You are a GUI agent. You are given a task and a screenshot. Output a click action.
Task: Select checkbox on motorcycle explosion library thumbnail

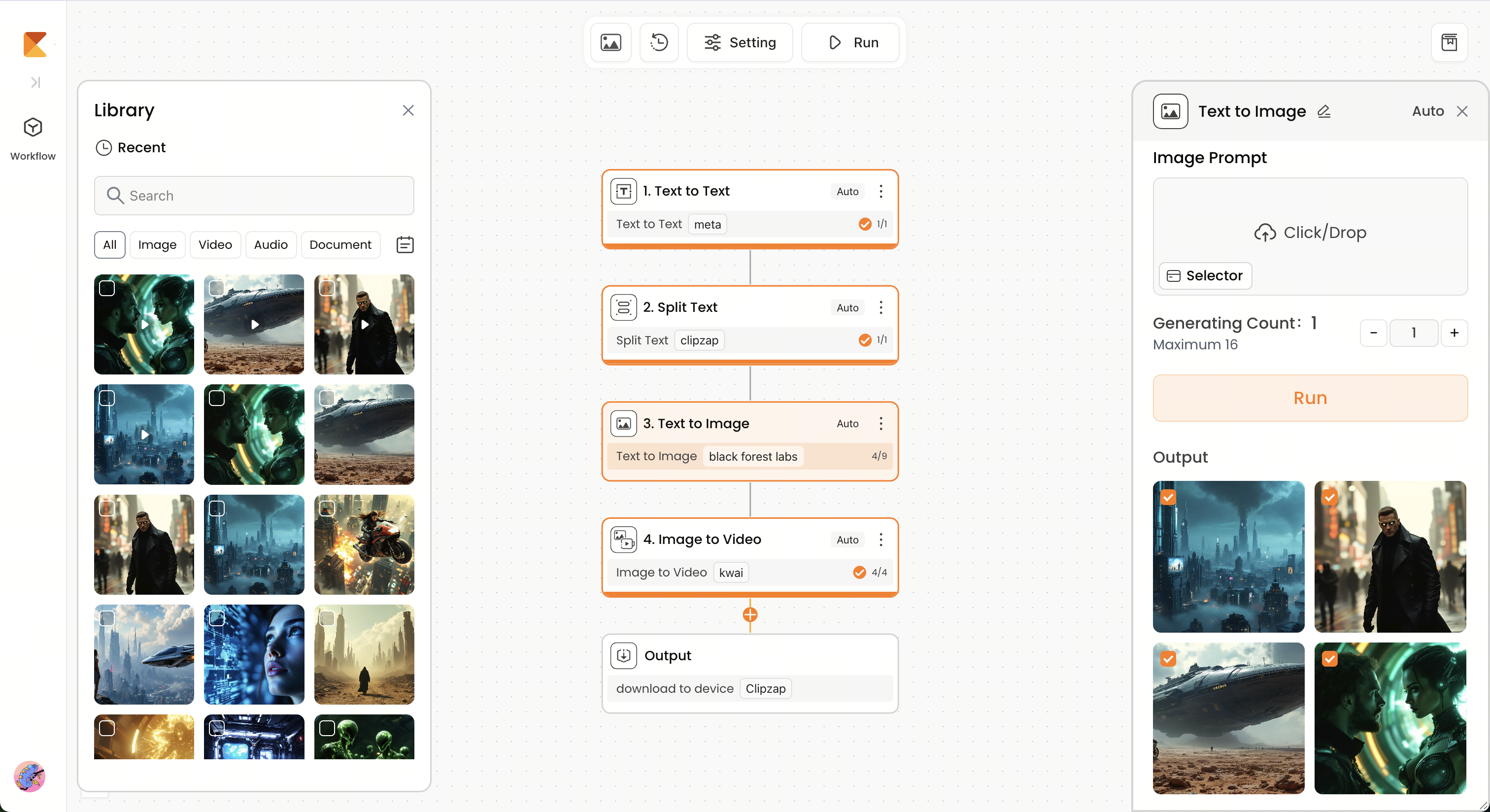(327, 508)
